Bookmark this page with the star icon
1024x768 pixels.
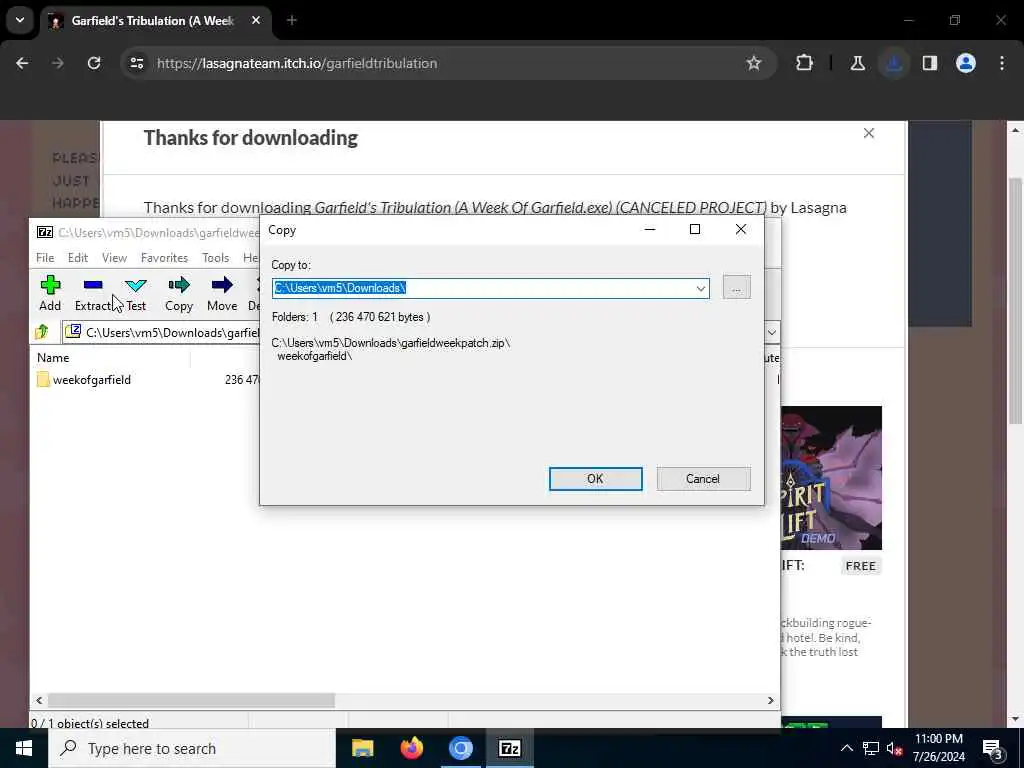(x=754, y=63)
